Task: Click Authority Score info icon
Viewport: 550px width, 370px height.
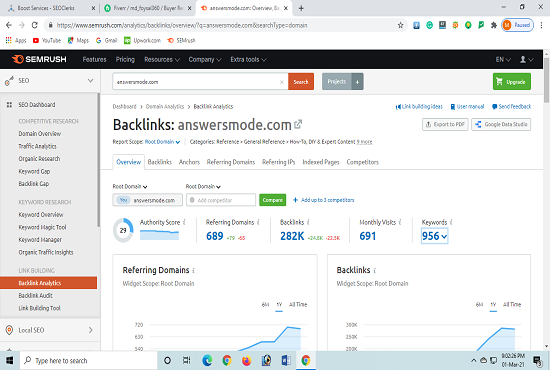Action: tap(184, 222)
